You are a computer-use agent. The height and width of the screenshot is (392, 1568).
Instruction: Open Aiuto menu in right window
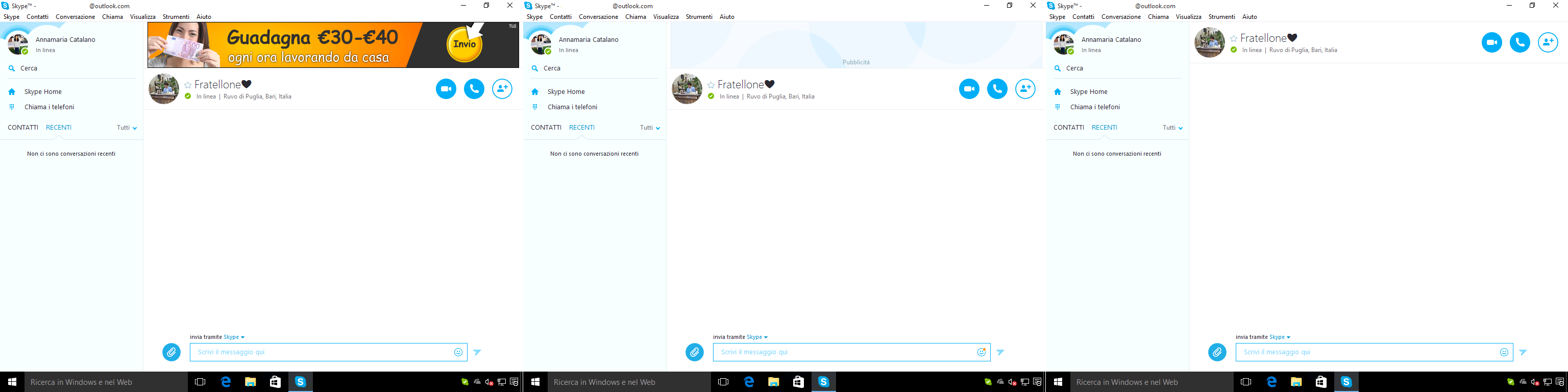tap(1249, 16)
